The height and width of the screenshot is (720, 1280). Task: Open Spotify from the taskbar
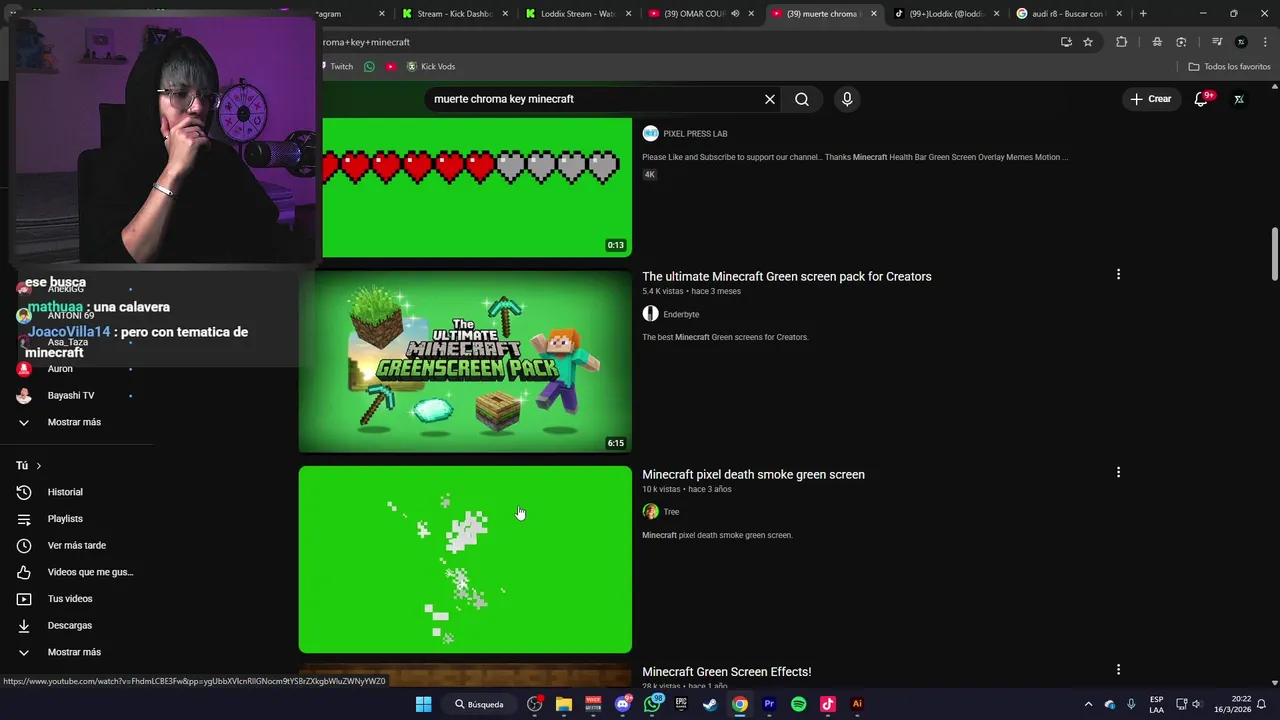tap(798, 704)
